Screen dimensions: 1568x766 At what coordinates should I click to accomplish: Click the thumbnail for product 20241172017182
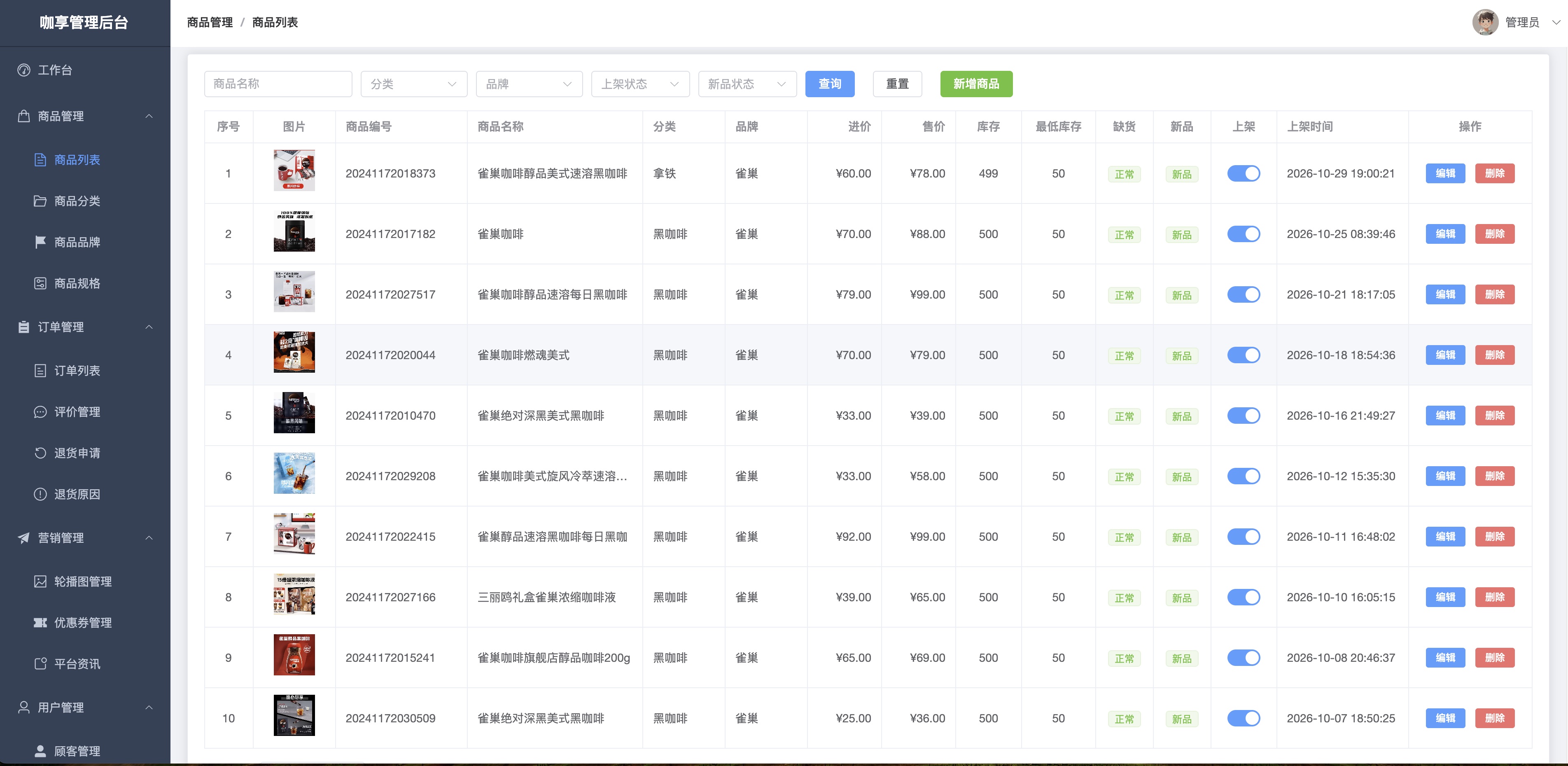[294, 231]
